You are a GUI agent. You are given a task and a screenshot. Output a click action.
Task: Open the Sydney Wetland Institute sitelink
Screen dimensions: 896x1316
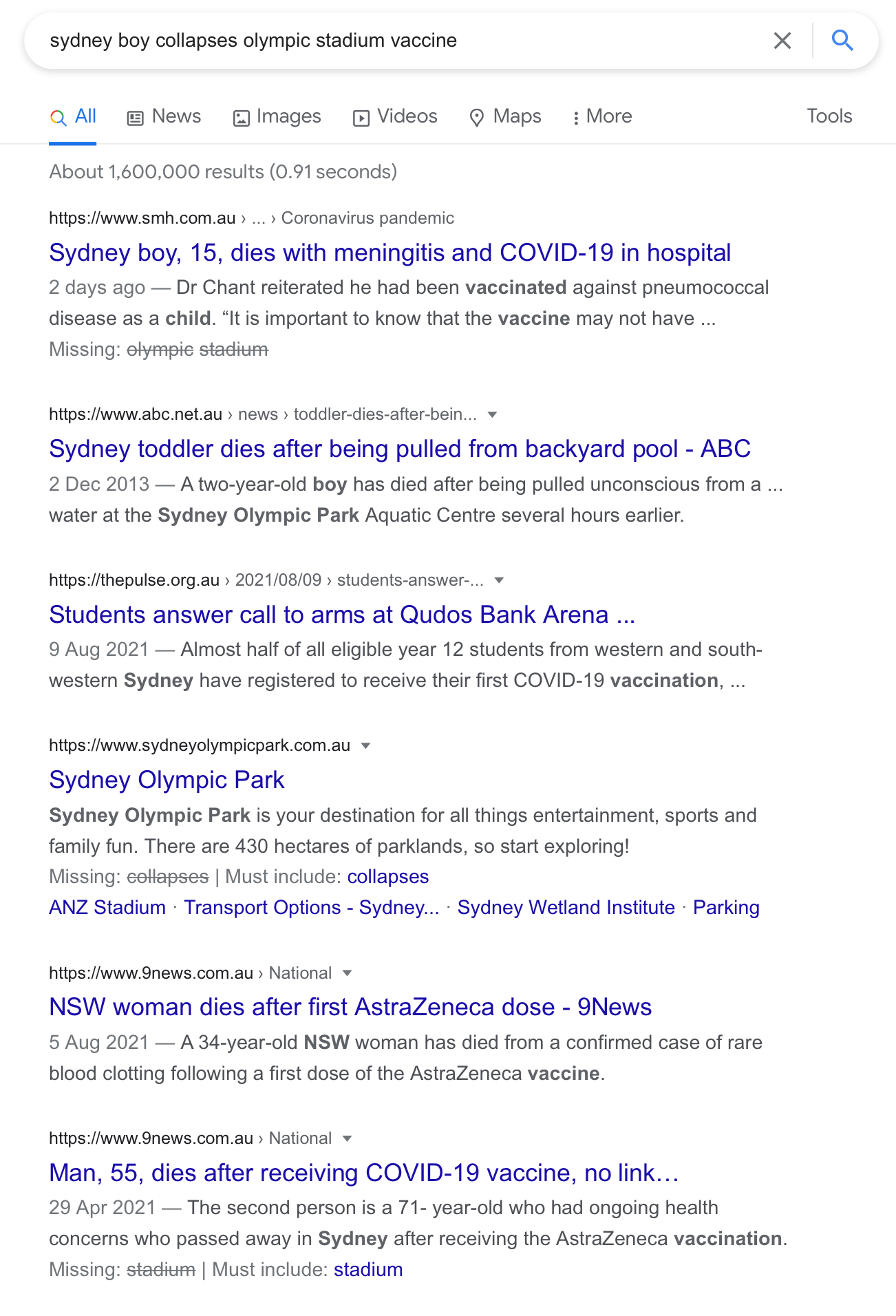click(x=566, y=907)
